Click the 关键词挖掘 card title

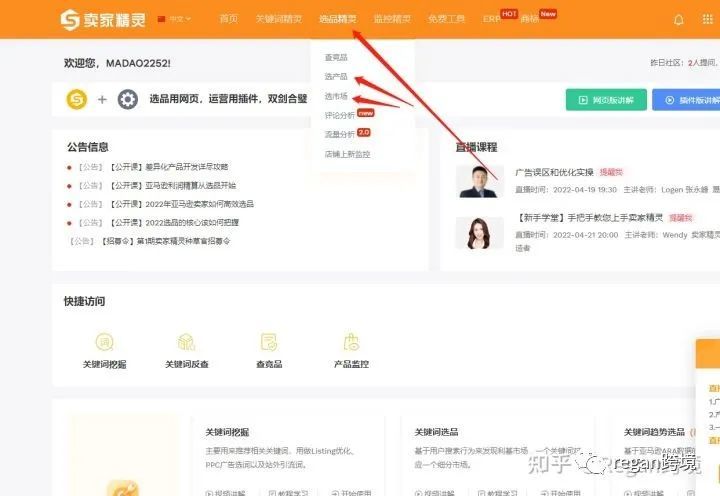coord(227,432)
